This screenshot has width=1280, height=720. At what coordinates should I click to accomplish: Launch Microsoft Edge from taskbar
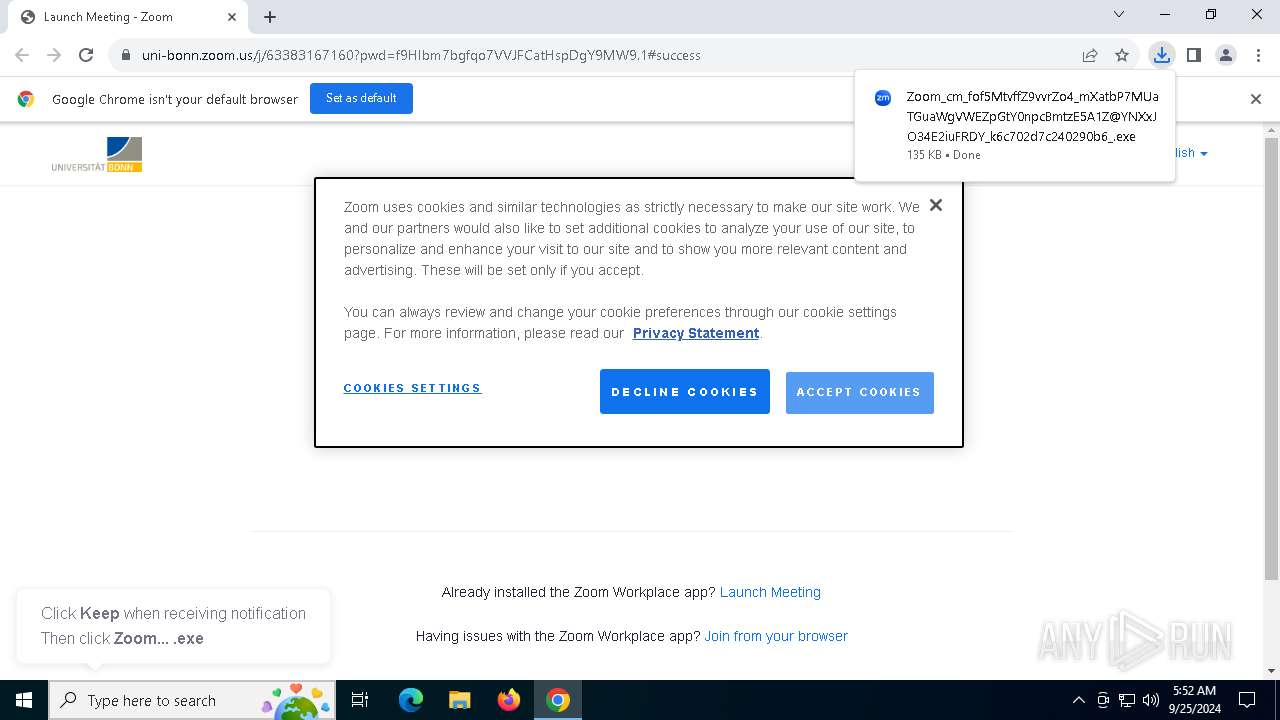tap(411, 700)
